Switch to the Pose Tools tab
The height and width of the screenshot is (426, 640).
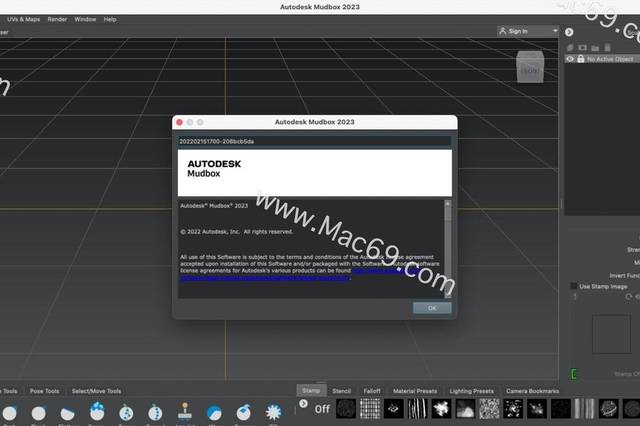point(44,391)
